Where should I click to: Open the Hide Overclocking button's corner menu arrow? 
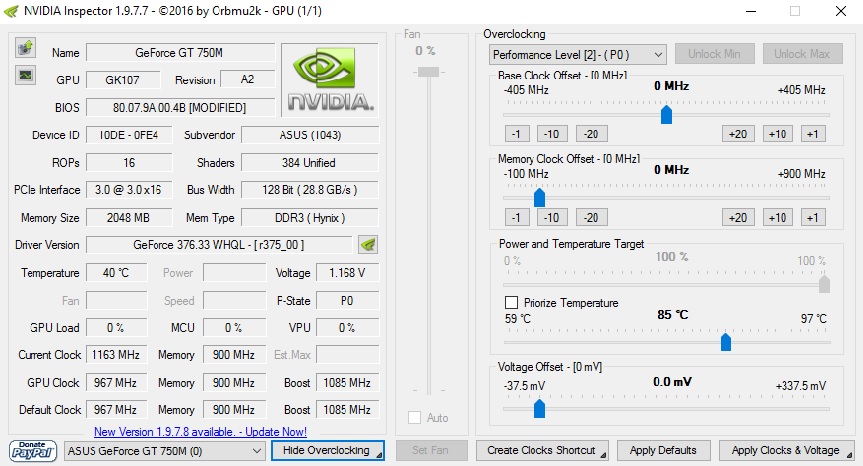(x=379, y=455)
